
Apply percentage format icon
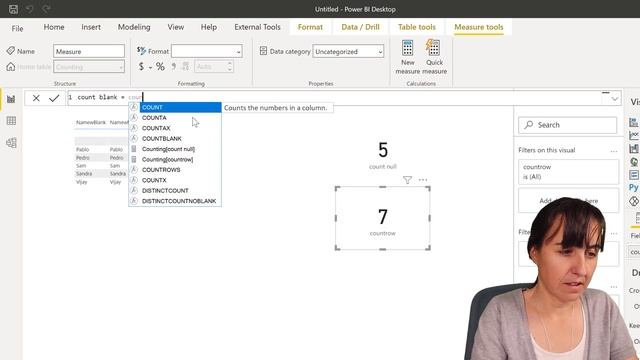point(160,67)
